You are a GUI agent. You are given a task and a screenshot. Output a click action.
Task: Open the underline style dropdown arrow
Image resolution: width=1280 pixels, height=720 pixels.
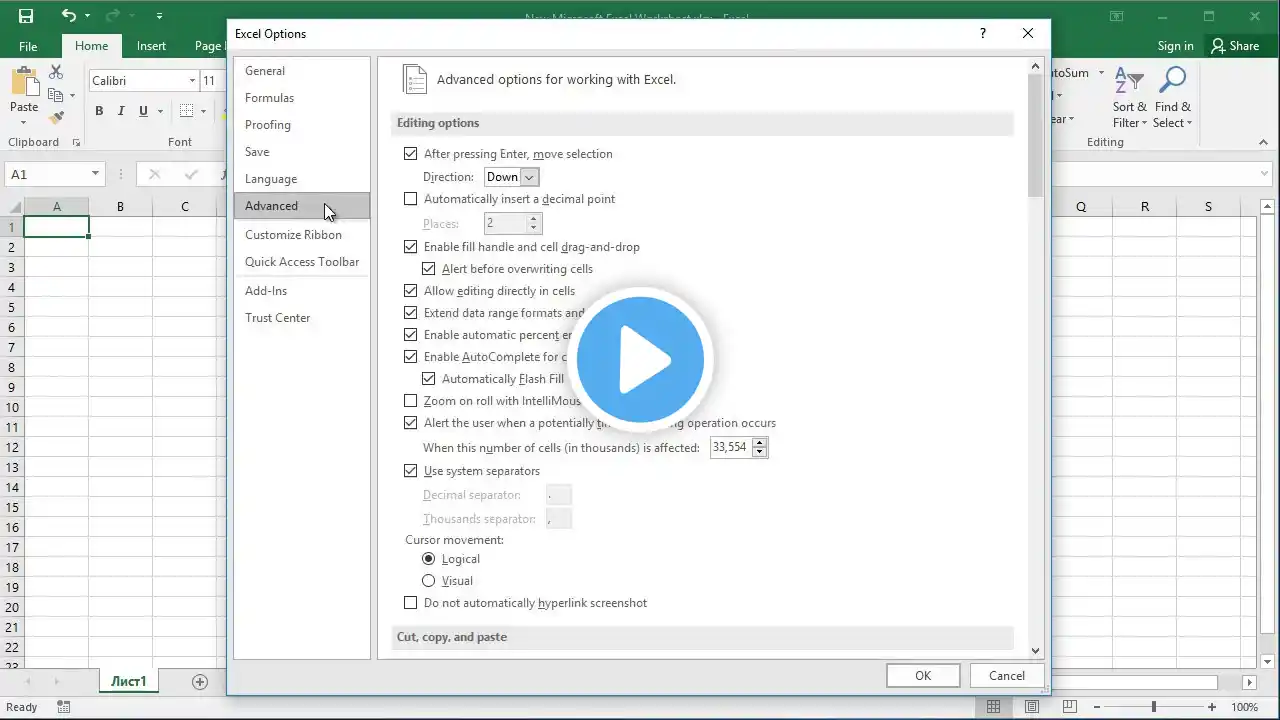coord(159,111)
